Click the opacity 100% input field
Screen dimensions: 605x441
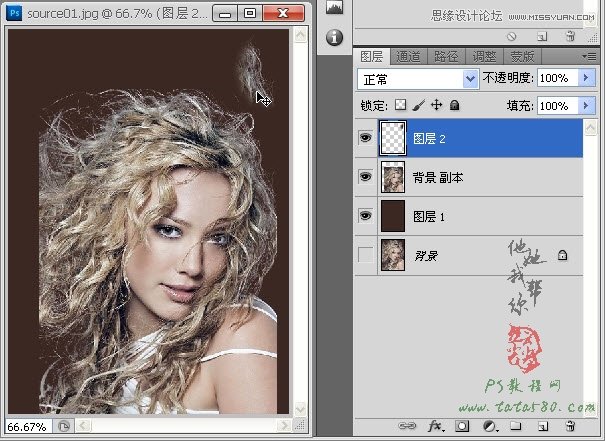[x=558, y=78]
